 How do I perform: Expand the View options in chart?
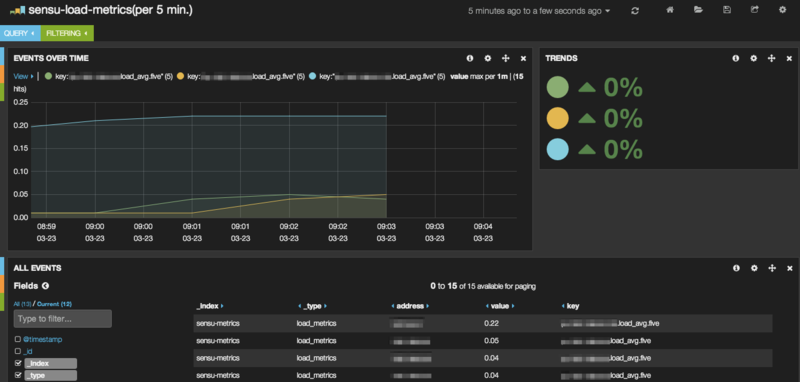23,77
